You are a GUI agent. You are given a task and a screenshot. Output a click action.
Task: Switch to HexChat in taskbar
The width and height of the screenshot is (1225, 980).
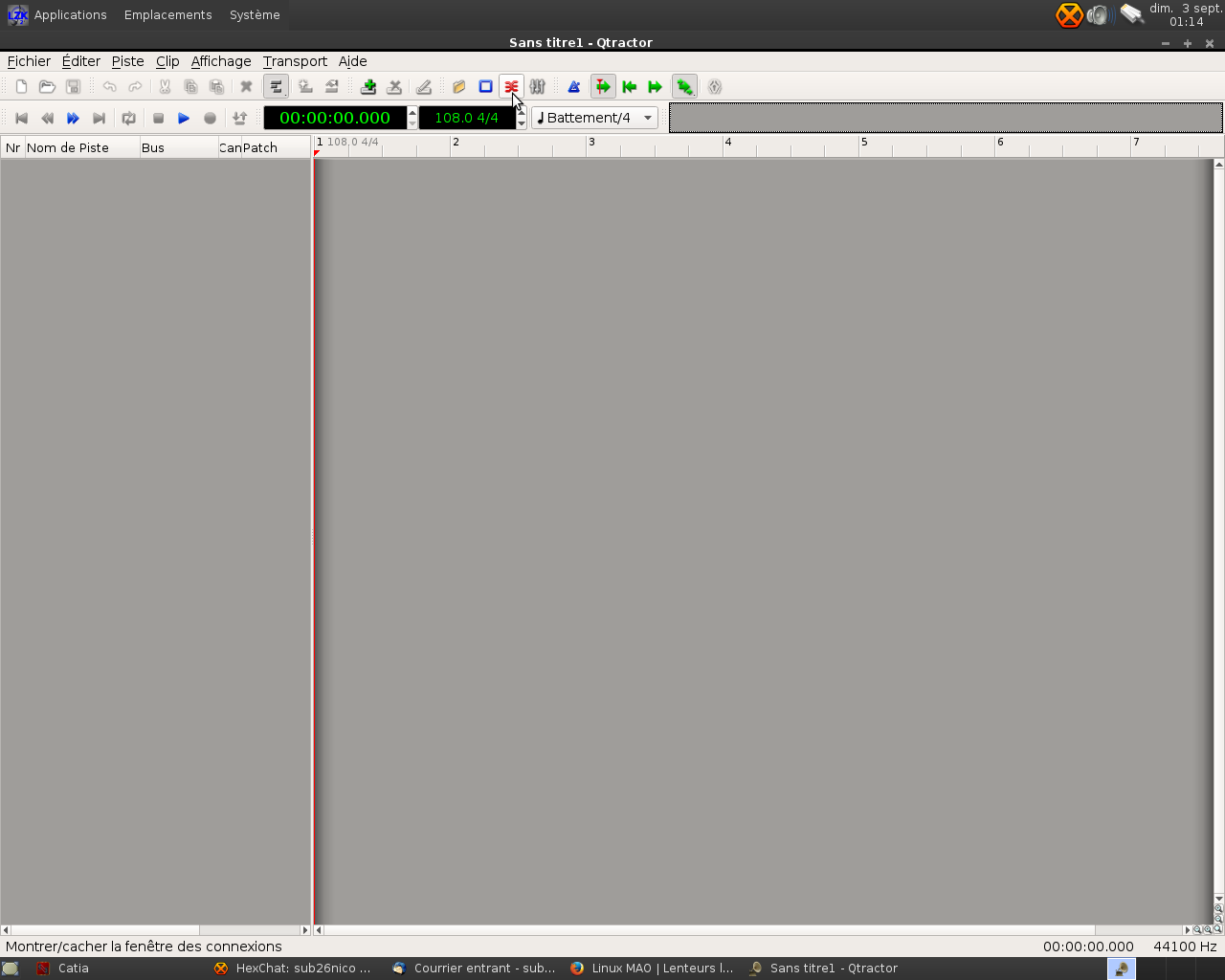pyautogui.click(x=293, y=969)
